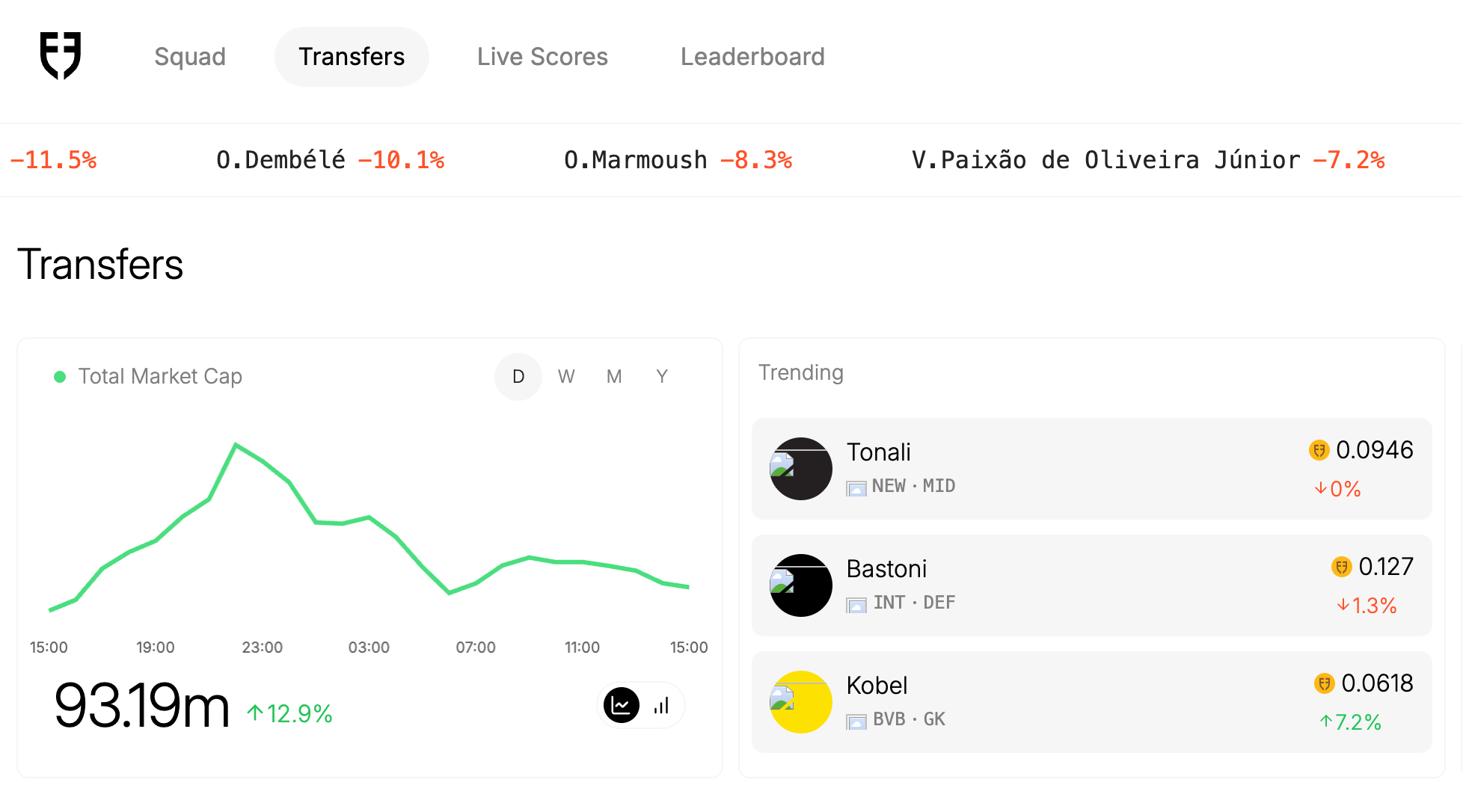The height and width of the screenshot is (812, 1463).
Task: Switch to line chart view
Action: point(621,705)
